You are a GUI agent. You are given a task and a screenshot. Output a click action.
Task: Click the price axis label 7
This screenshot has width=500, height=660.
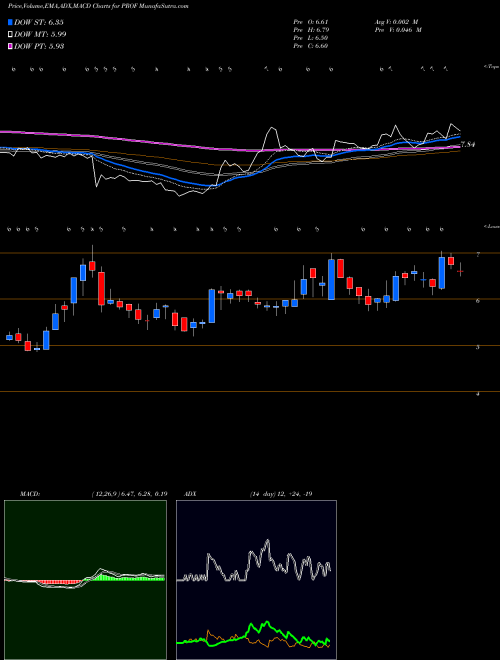(x=478, y=255)
